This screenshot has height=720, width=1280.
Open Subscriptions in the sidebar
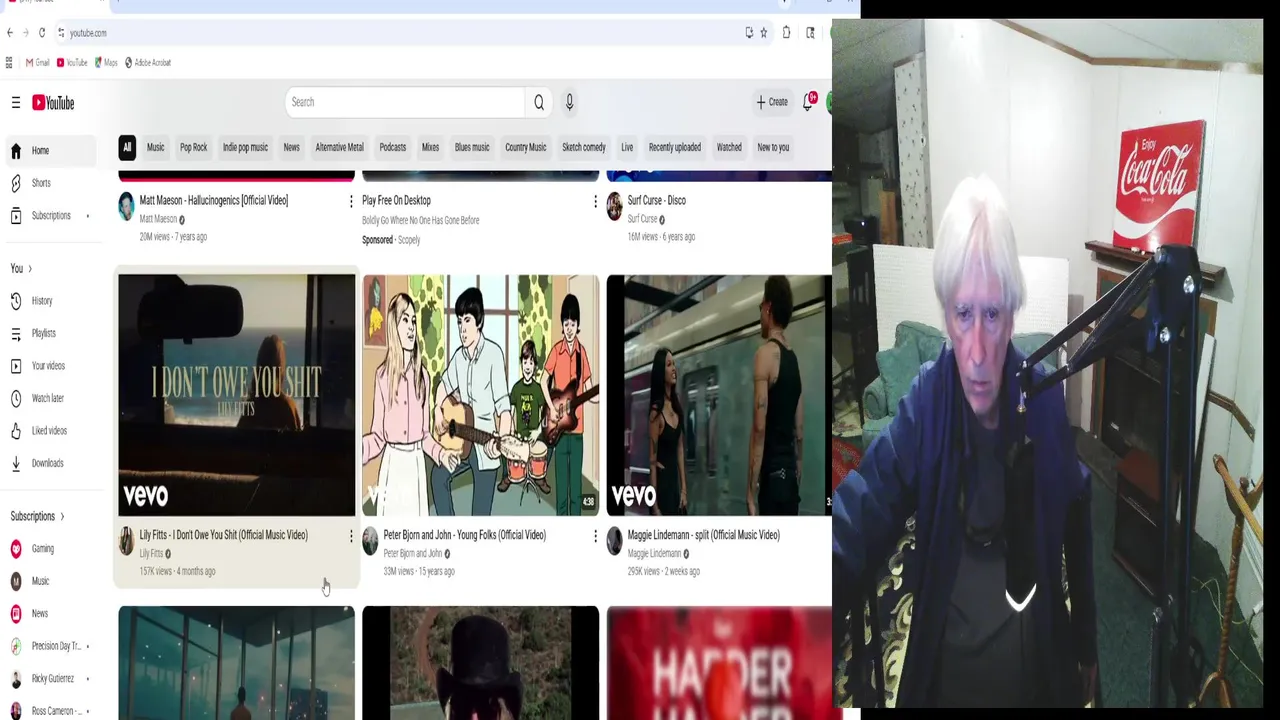[x=50, y=216]
